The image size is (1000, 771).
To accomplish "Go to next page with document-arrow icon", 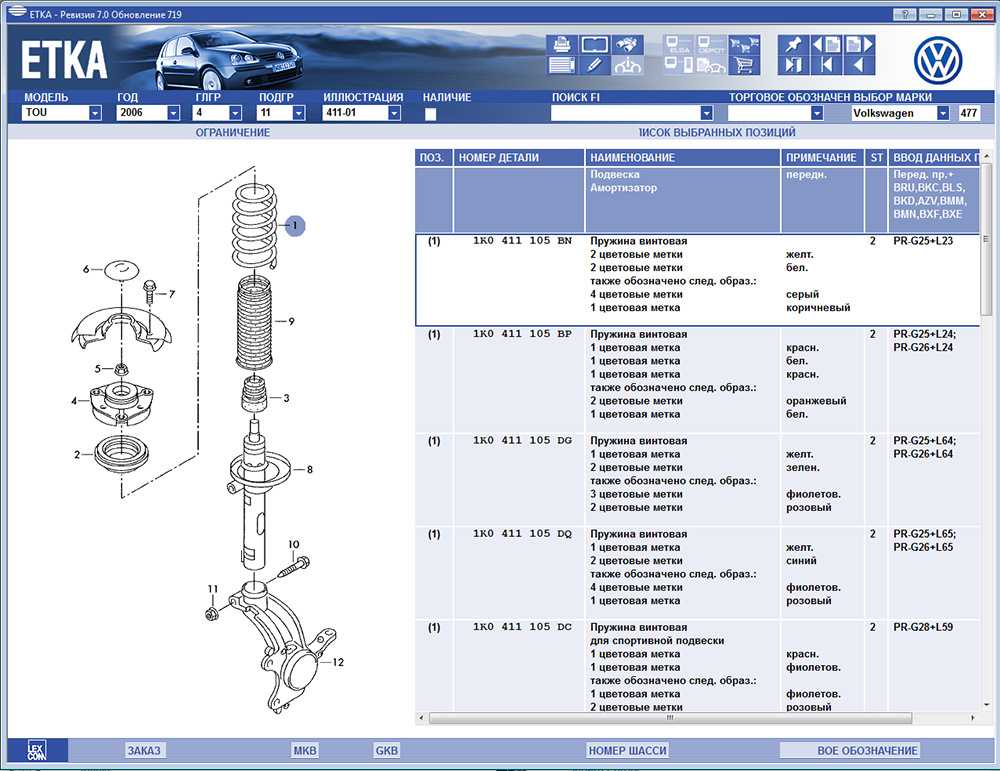I will pyautogui.click(x=859, y=45).
